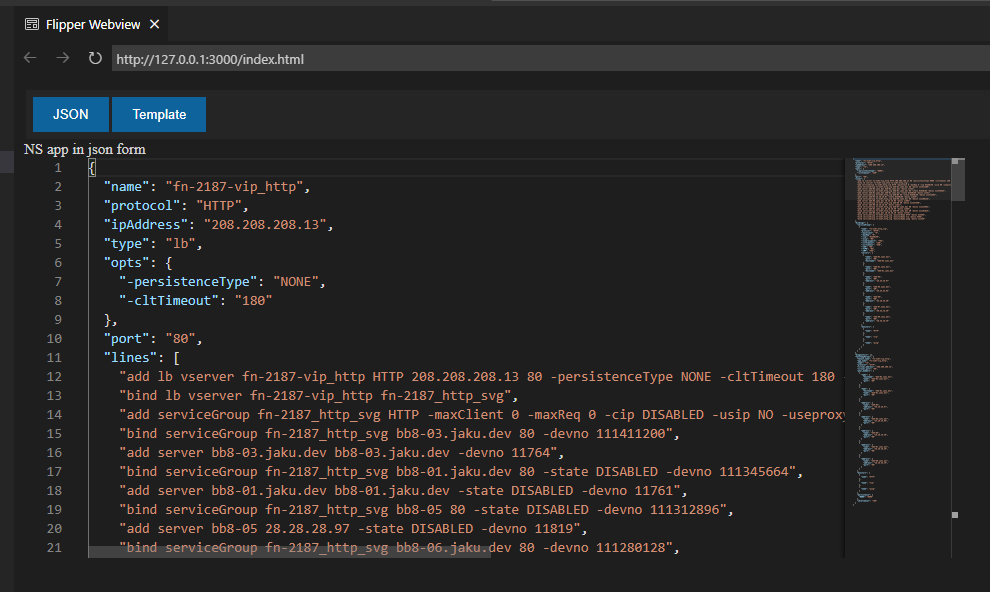This screenshot has width=990, height=592.
Task: Click line number 1 in gutter
Action: point(58,168)
